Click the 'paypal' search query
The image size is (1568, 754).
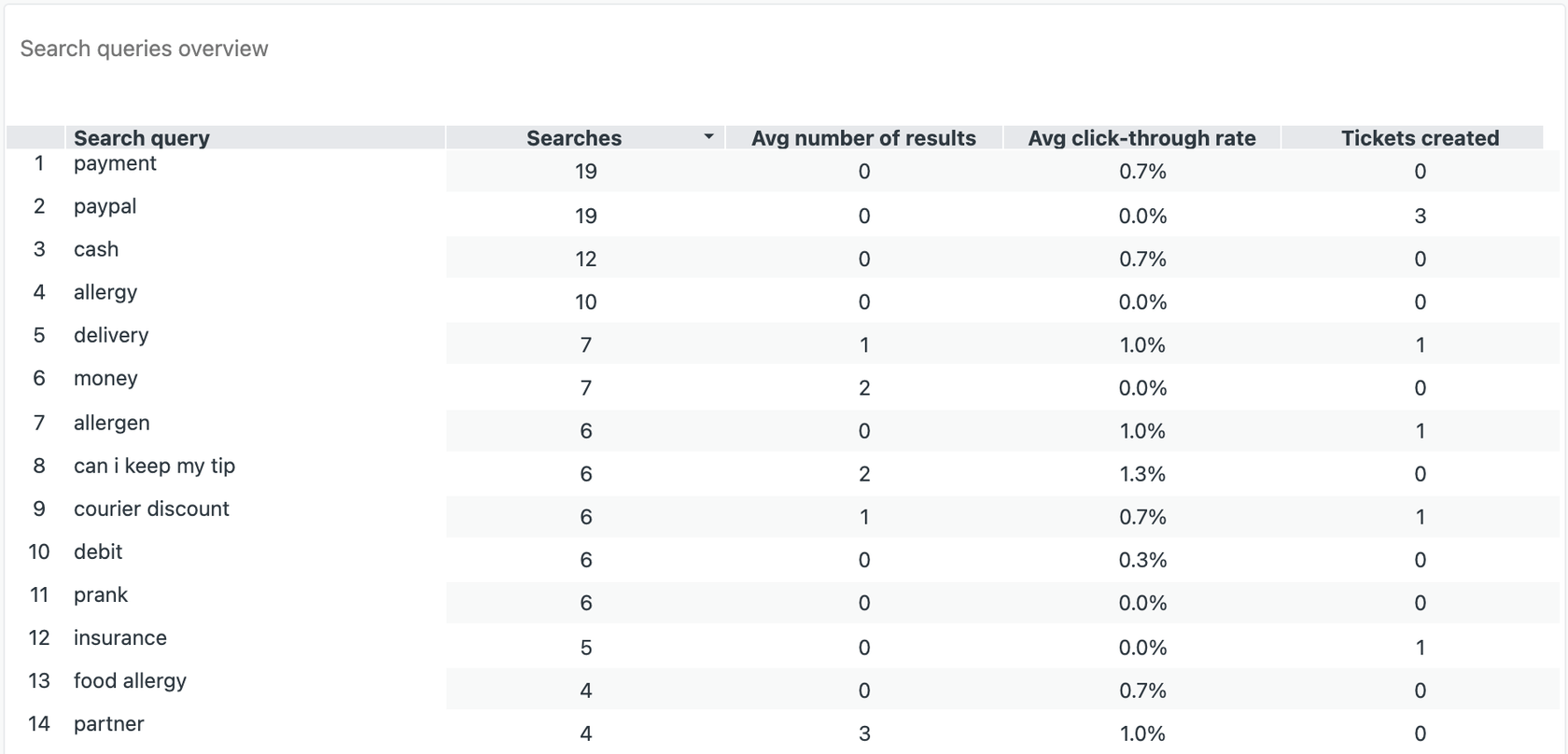point(105,206)
